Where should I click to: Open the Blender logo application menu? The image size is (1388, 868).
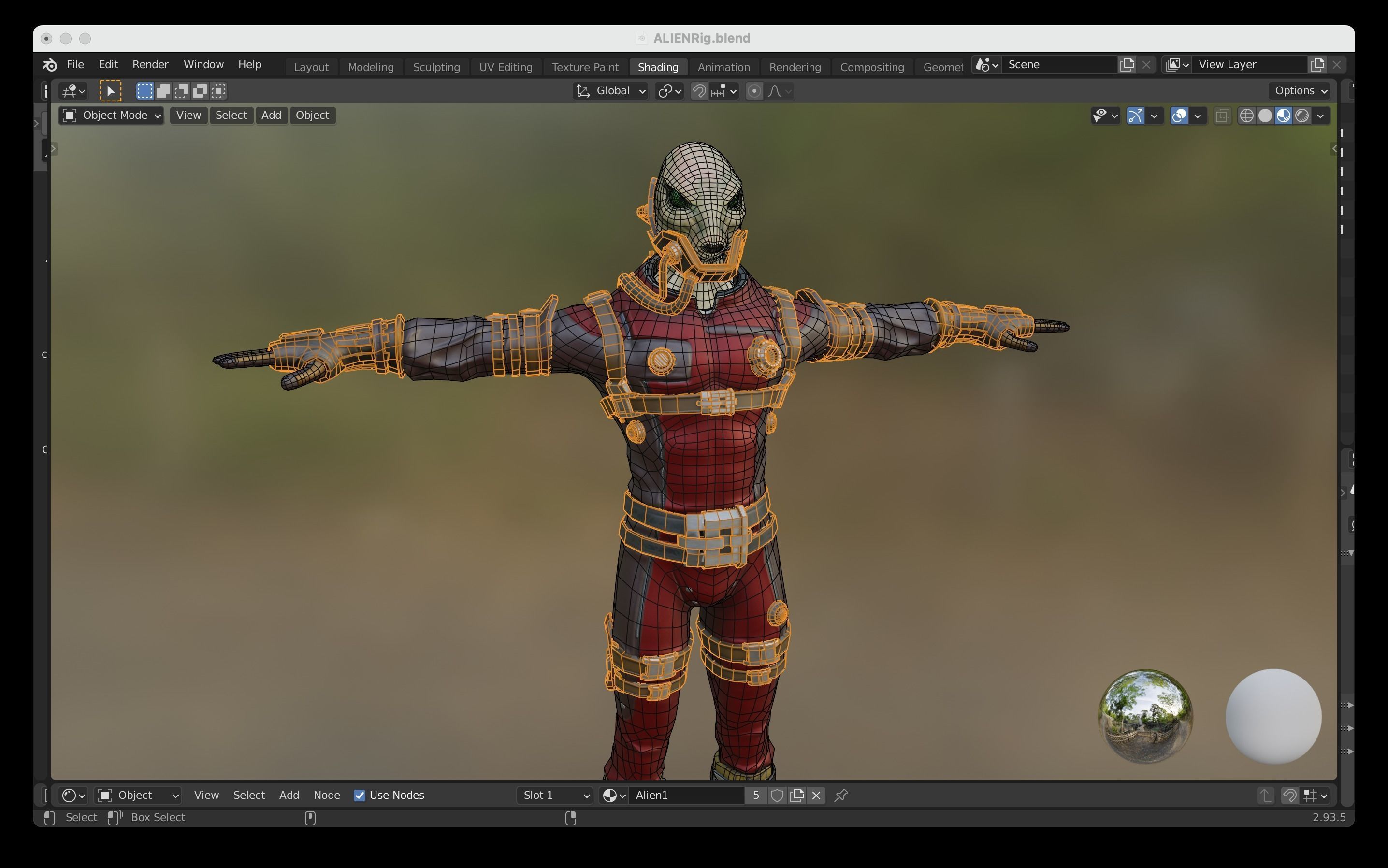(50, 65)
